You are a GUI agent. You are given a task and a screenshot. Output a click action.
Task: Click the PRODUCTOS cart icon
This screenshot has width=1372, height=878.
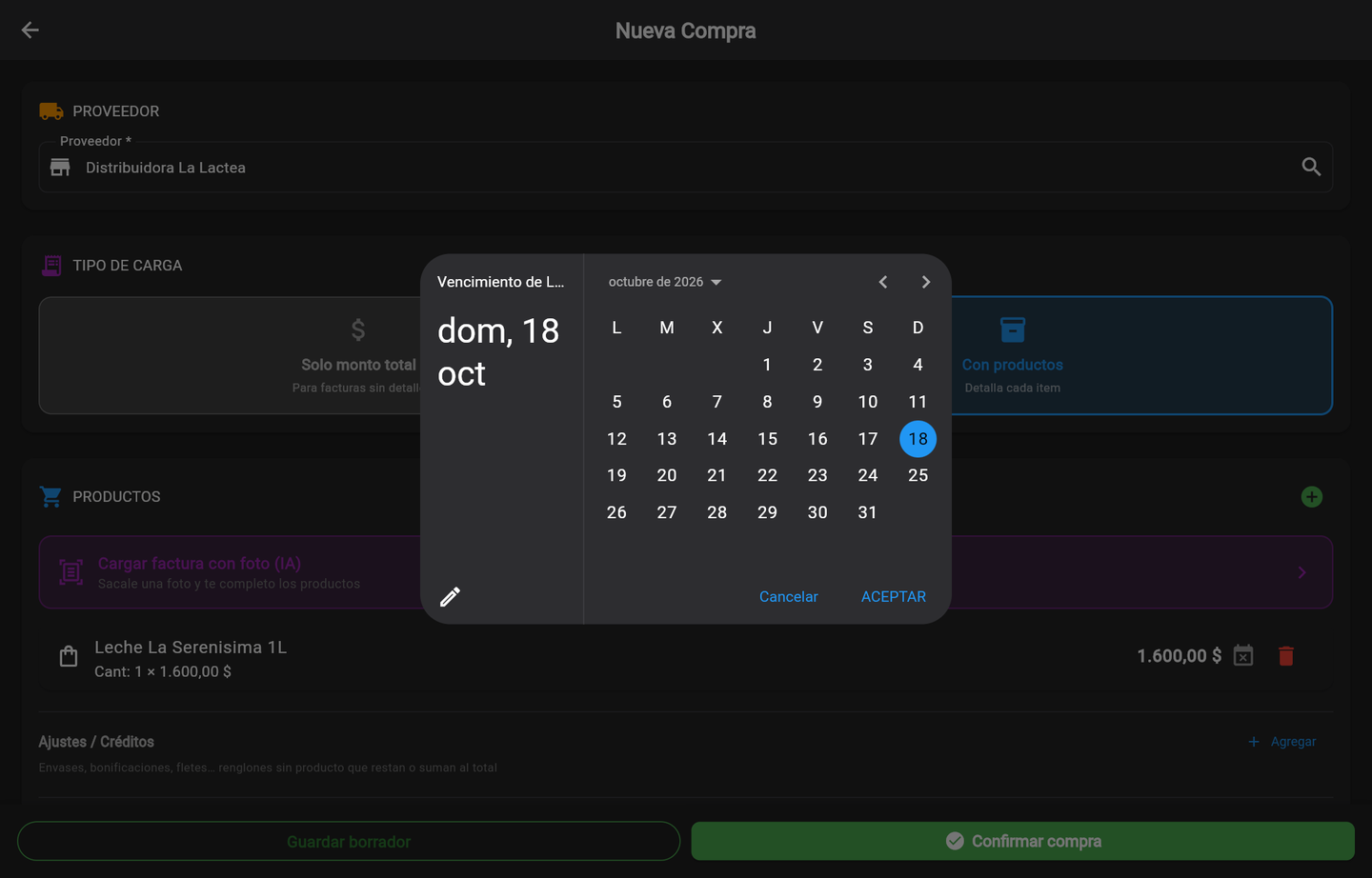[50, 497]
